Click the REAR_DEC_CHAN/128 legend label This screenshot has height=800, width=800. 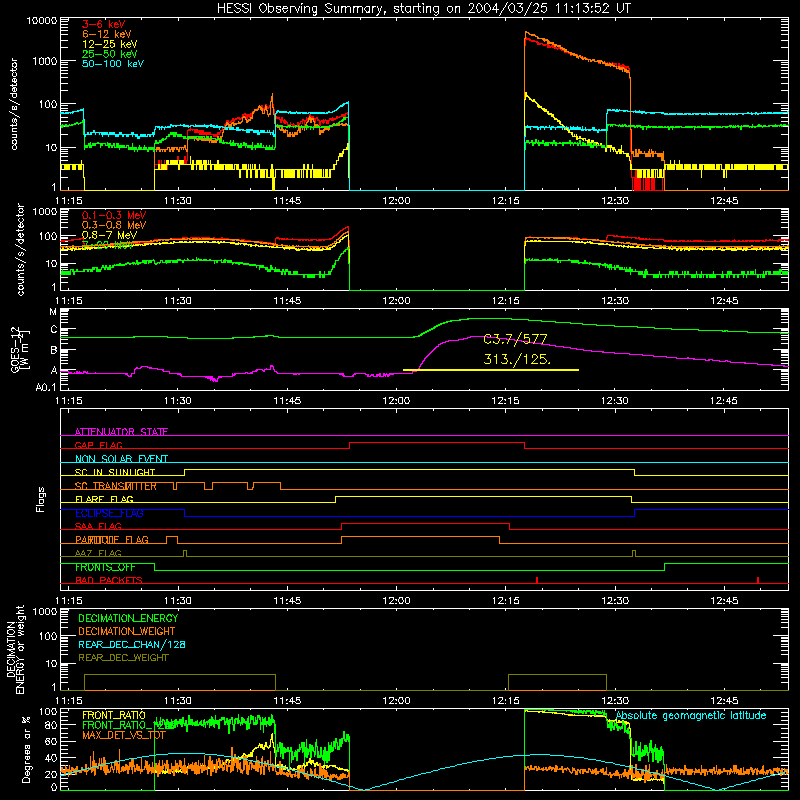[132, 645]
